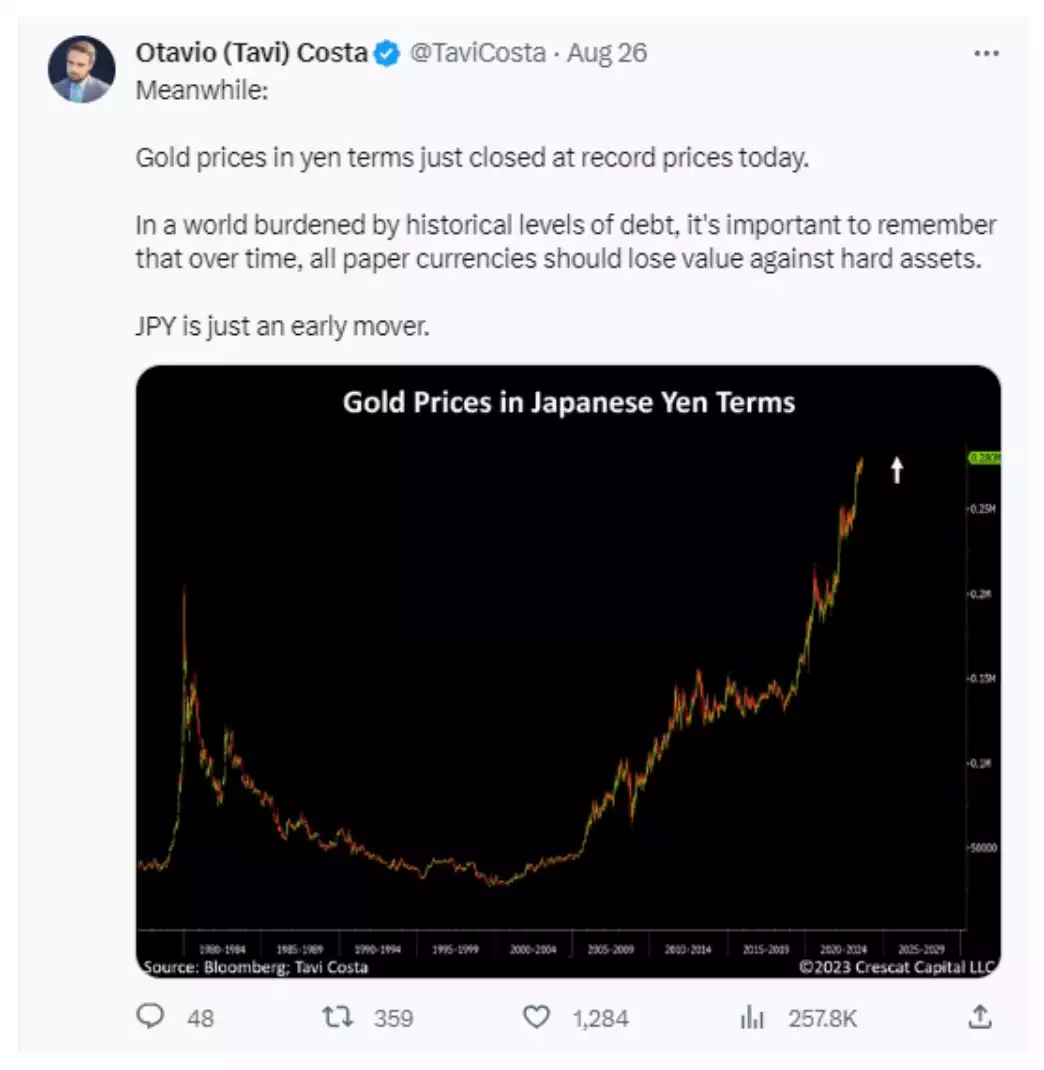This screenshot has height=1070, width=1044.
Task: Open the gold price chart image
Action: [x=567, y=670]
